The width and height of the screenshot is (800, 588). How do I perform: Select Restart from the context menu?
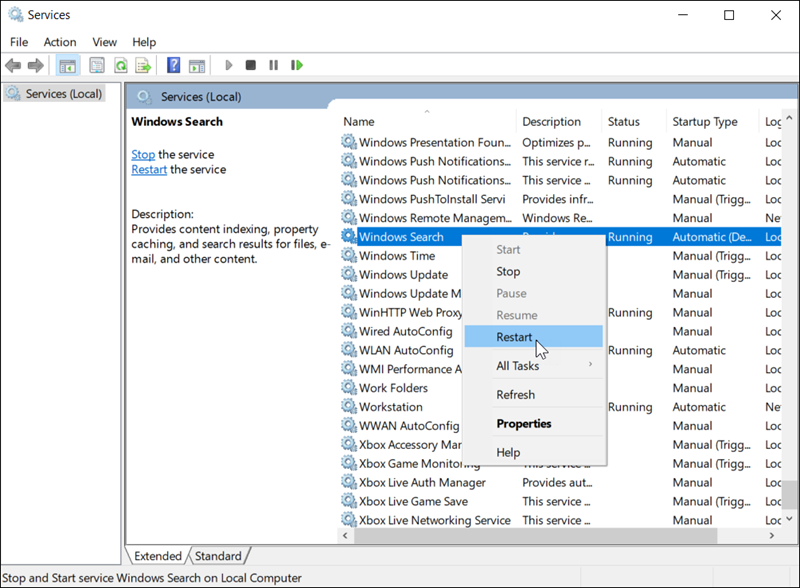[x=513, y=337]
